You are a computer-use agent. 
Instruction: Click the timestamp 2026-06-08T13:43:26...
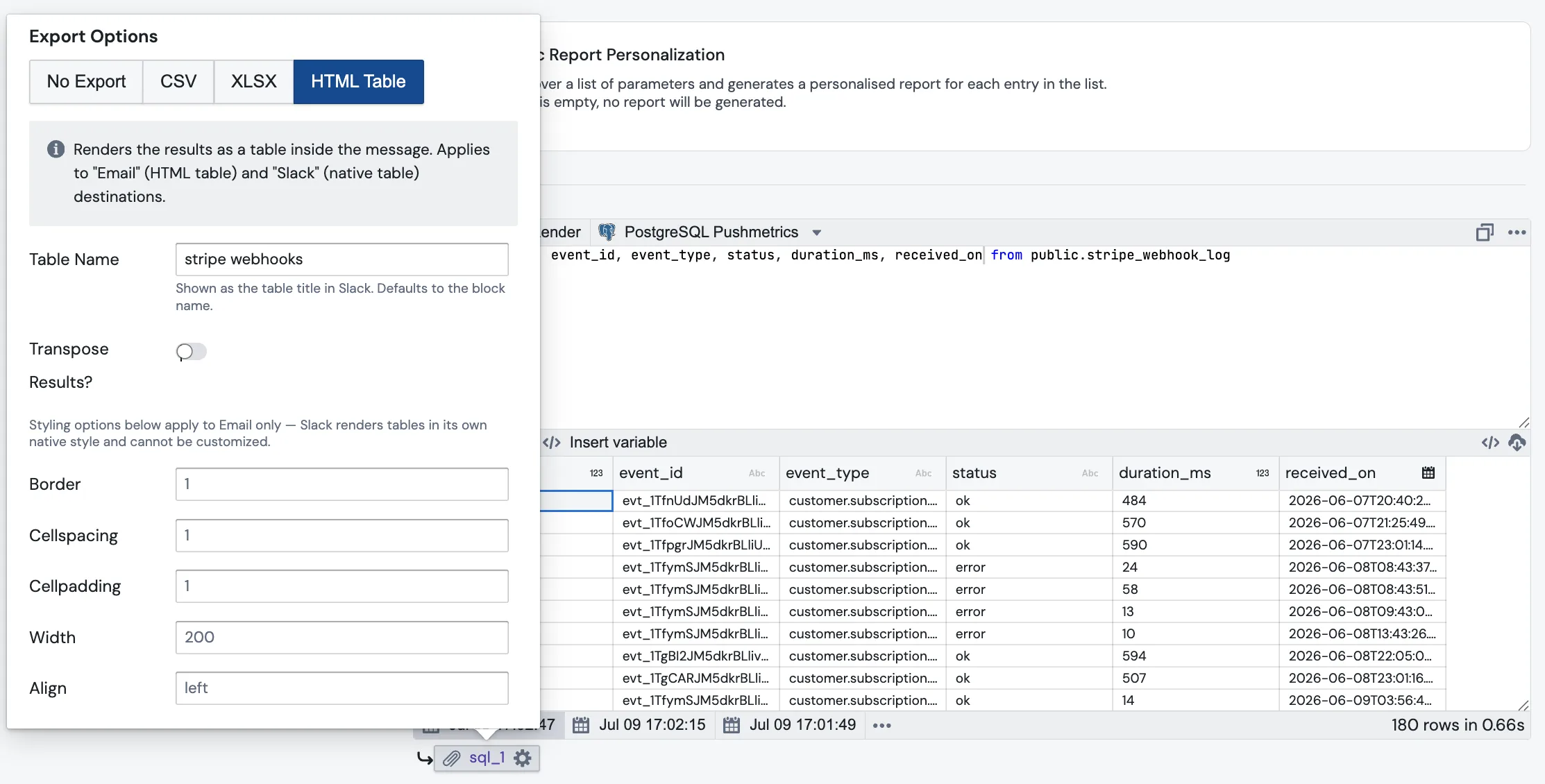click(1362, 634)
